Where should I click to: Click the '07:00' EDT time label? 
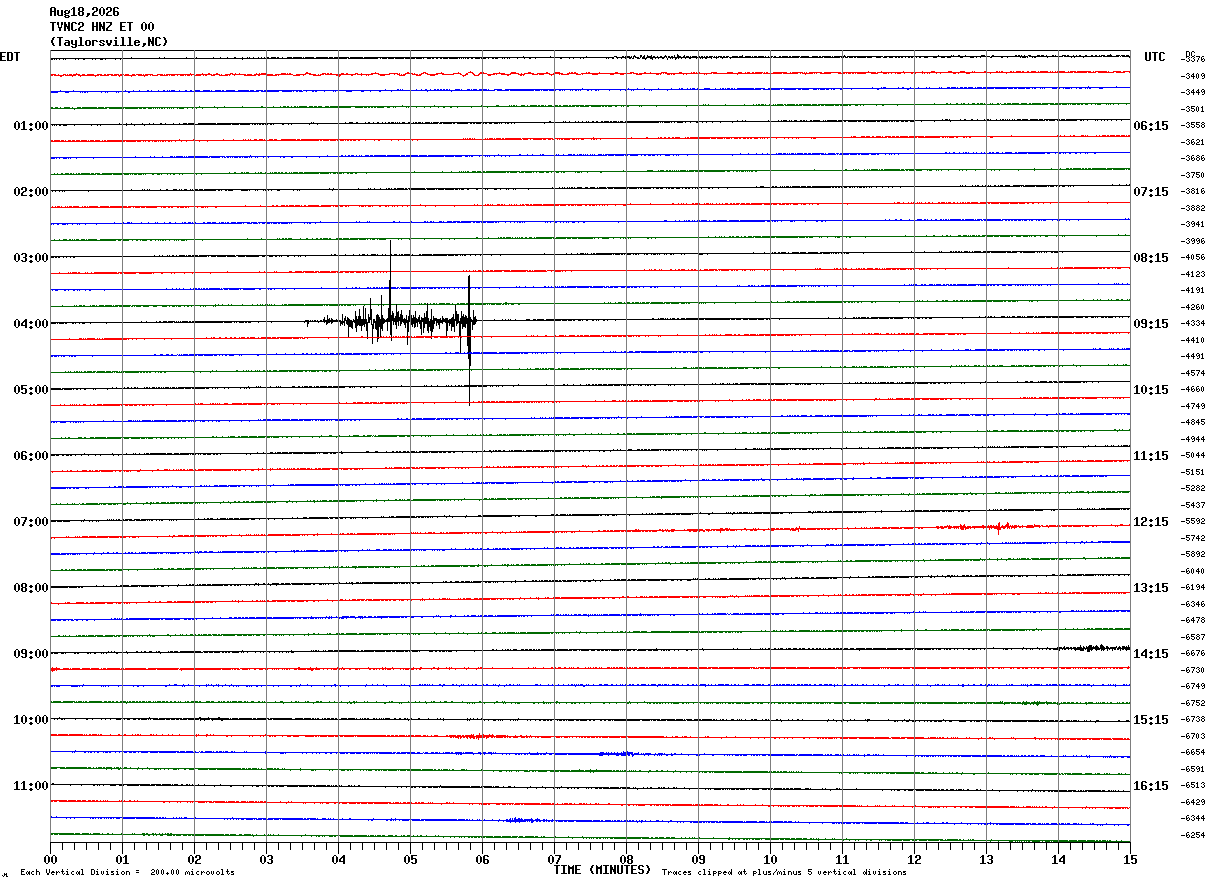tap(30, 522)
